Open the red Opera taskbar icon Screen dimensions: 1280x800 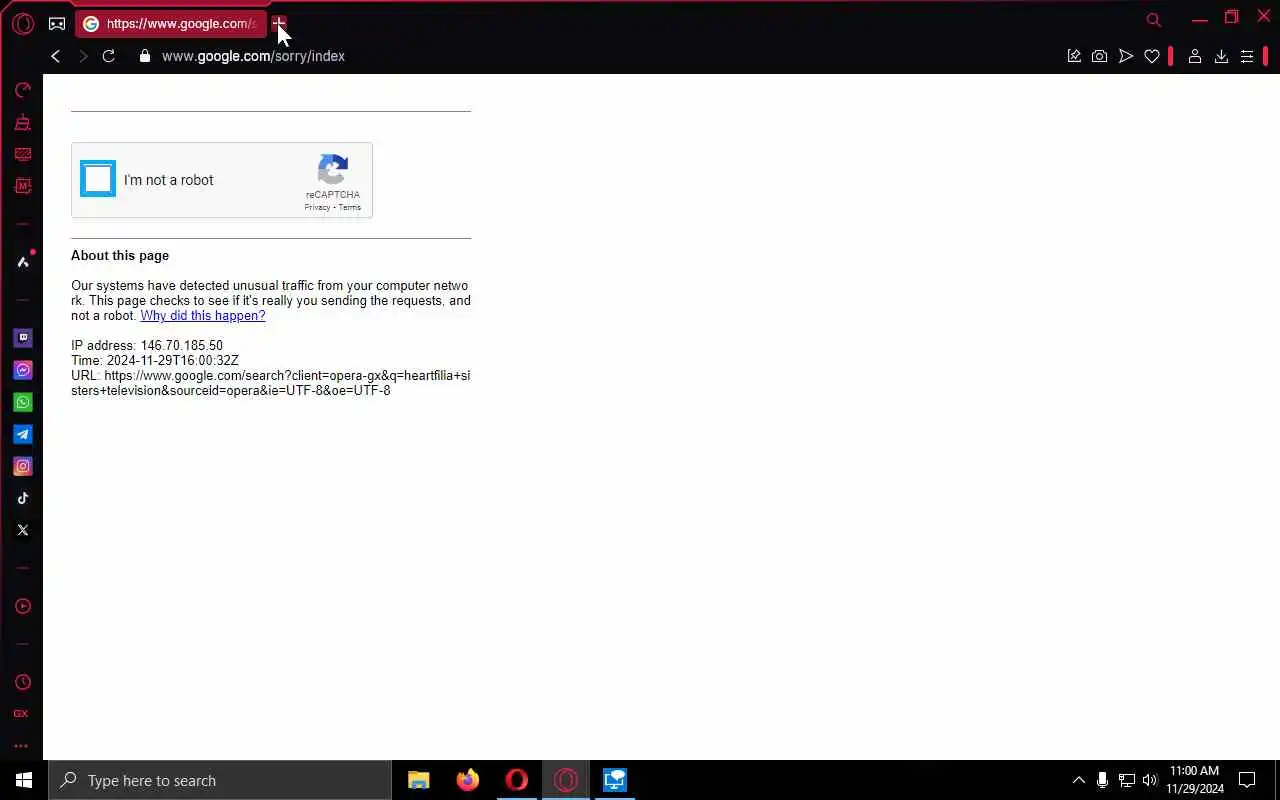click(517, 780)
